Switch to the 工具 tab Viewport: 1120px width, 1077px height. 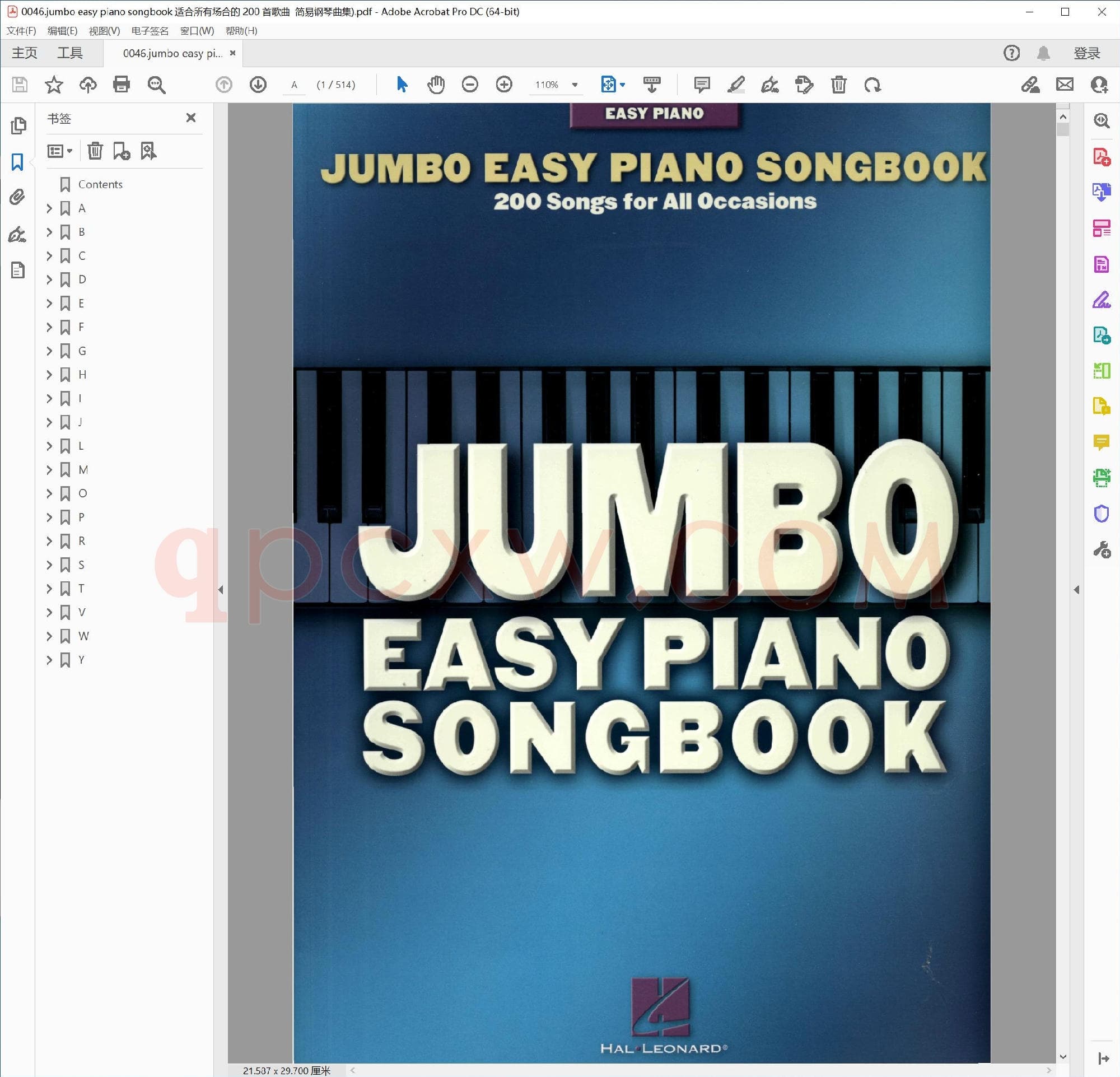pyautogui.click(x=69, y=53)
